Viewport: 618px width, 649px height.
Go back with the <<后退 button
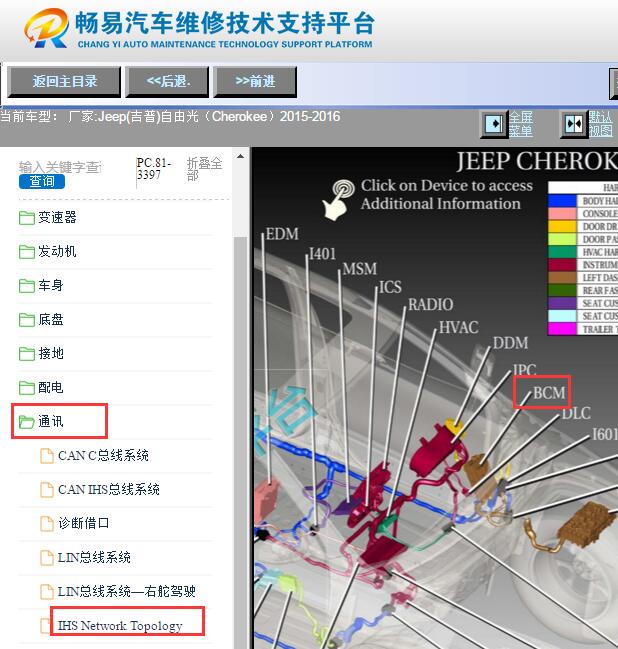(x=167, y=82)
